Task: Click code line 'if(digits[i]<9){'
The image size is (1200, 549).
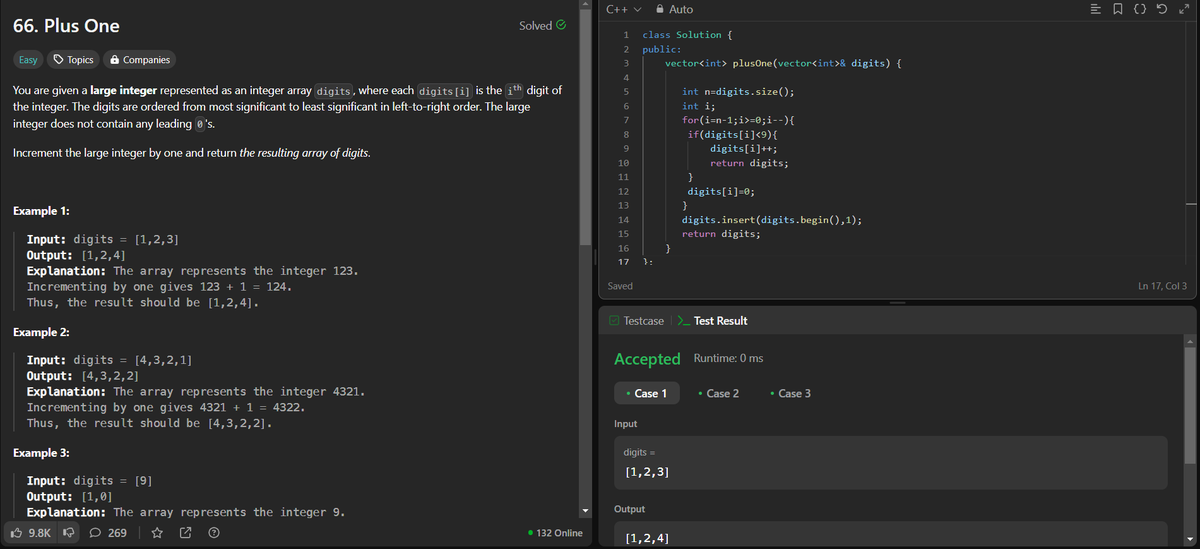Action: click(x=734, y=134)
